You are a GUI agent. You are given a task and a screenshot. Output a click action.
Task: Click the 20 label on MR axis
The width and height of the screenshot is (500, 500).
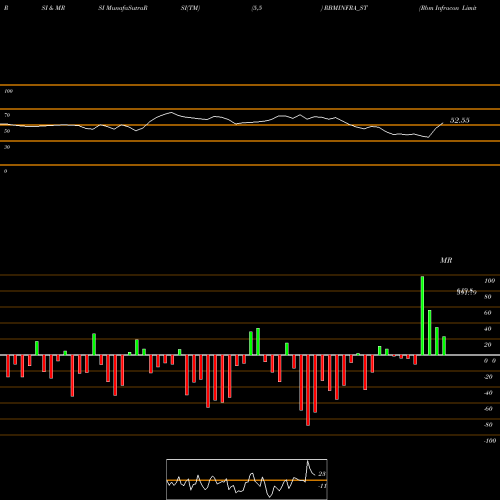488,345
